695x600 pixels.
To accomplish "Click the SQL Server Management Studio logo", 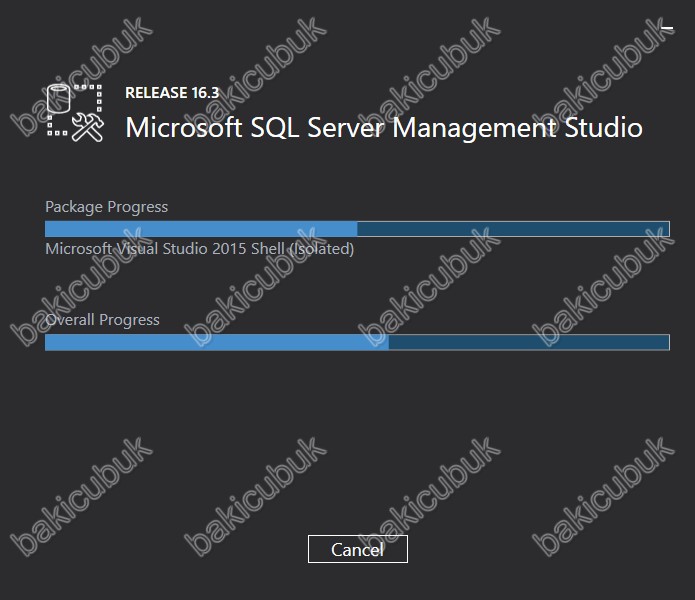I will pos(75,113).
